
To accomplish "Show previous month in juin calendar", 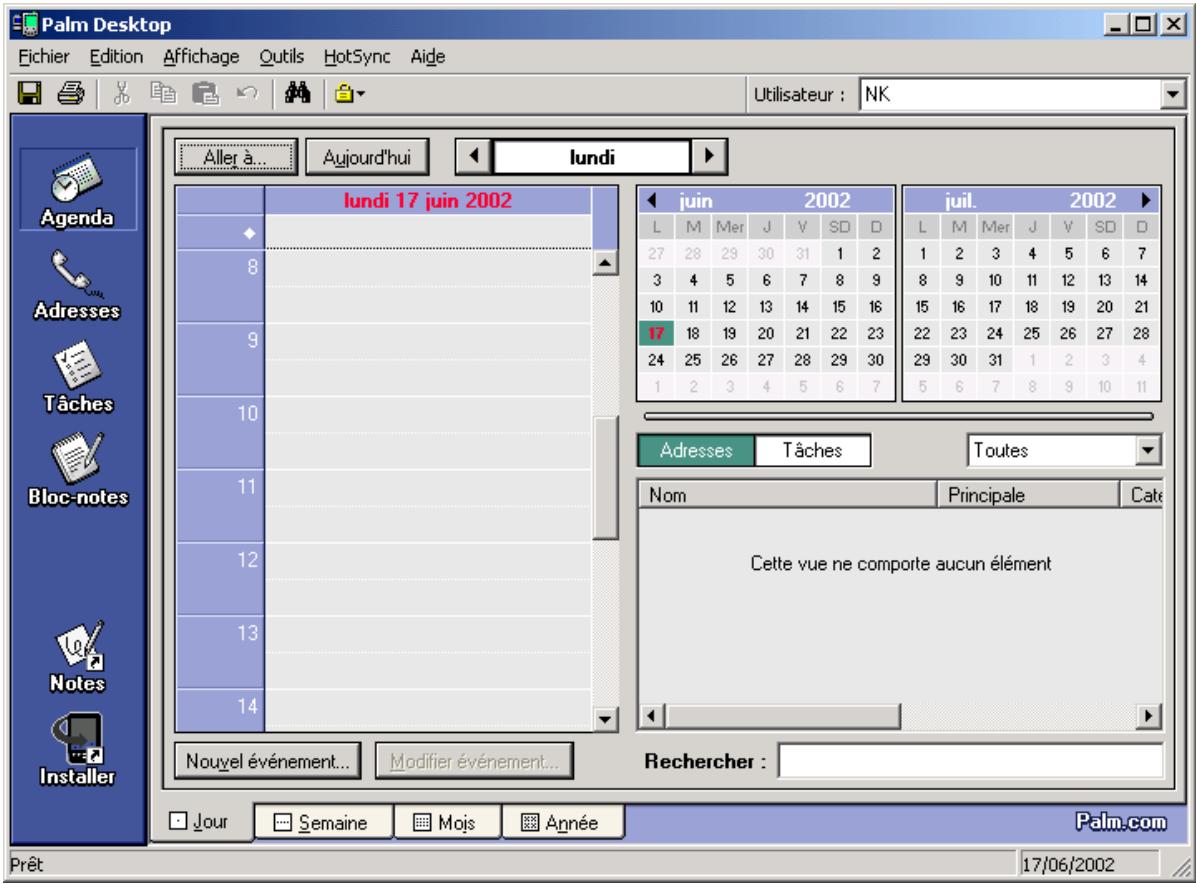I will (x=652, y=201).
